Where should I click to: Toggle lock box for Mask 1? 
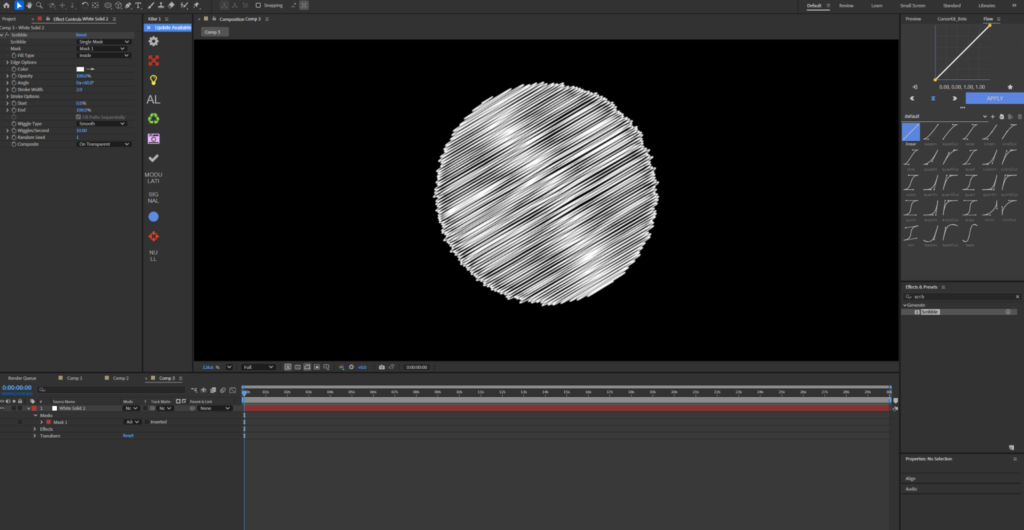[x=20, y=422]
